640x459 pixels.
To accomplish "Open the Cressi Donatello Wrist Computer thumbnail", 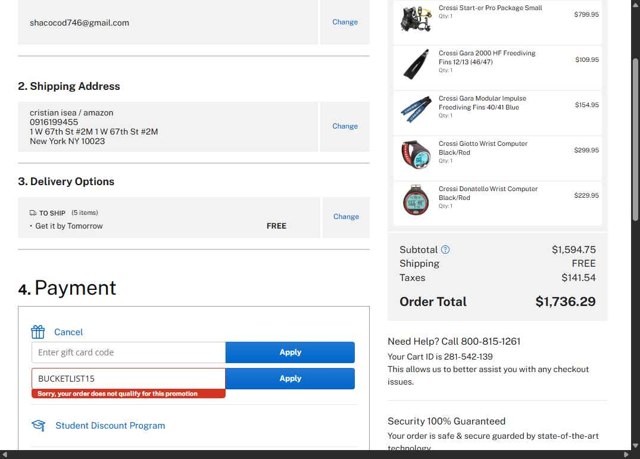I will 416,200.
